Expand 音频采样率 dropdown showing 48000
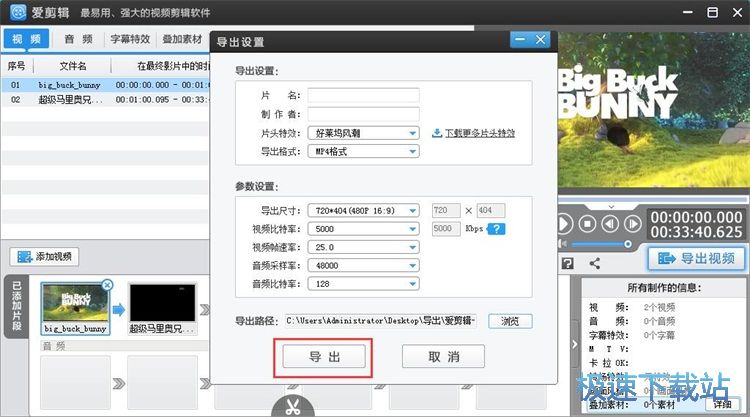The image size is (750, 417). pos(364,265)
